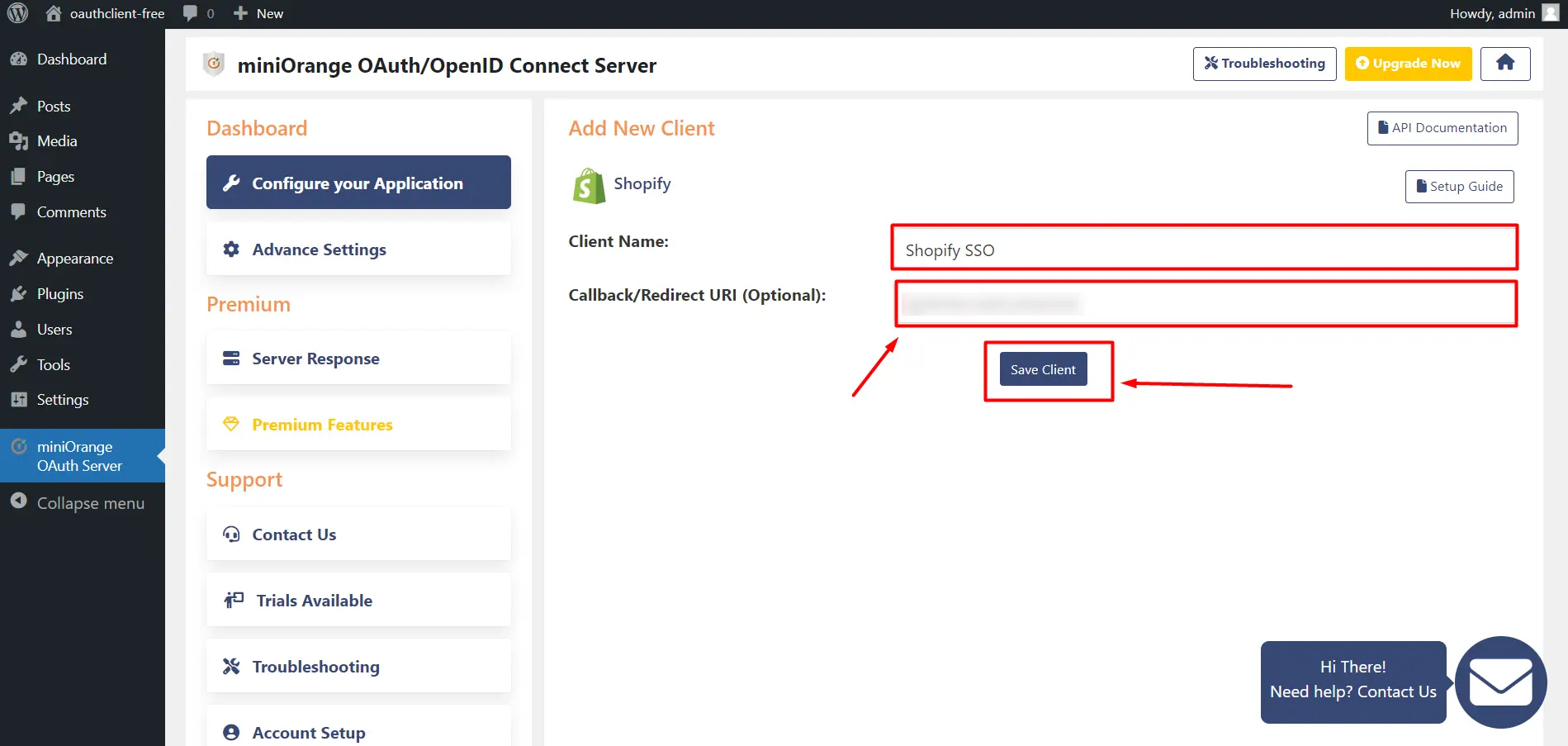
Task: Open the comments bubble in admin bar
Action: tap(198, 13)
